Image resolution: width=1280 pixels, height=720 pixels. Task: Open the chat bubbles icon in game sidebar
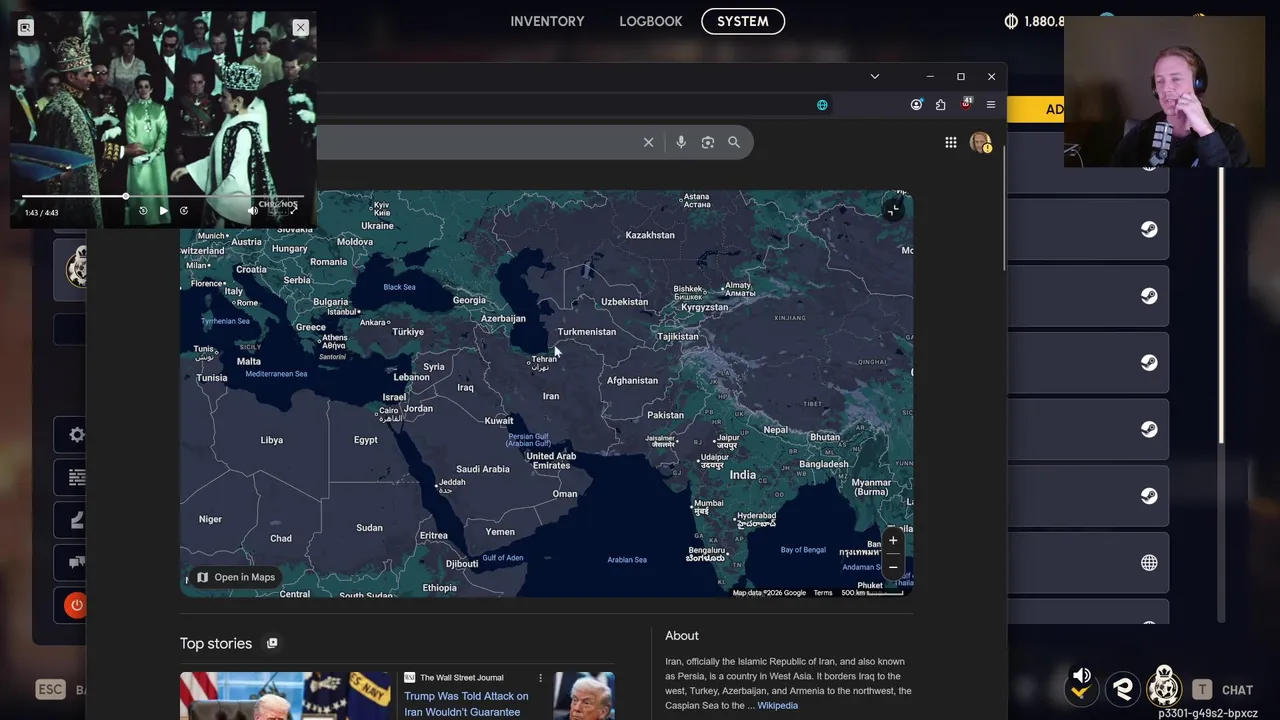point(77,562)
